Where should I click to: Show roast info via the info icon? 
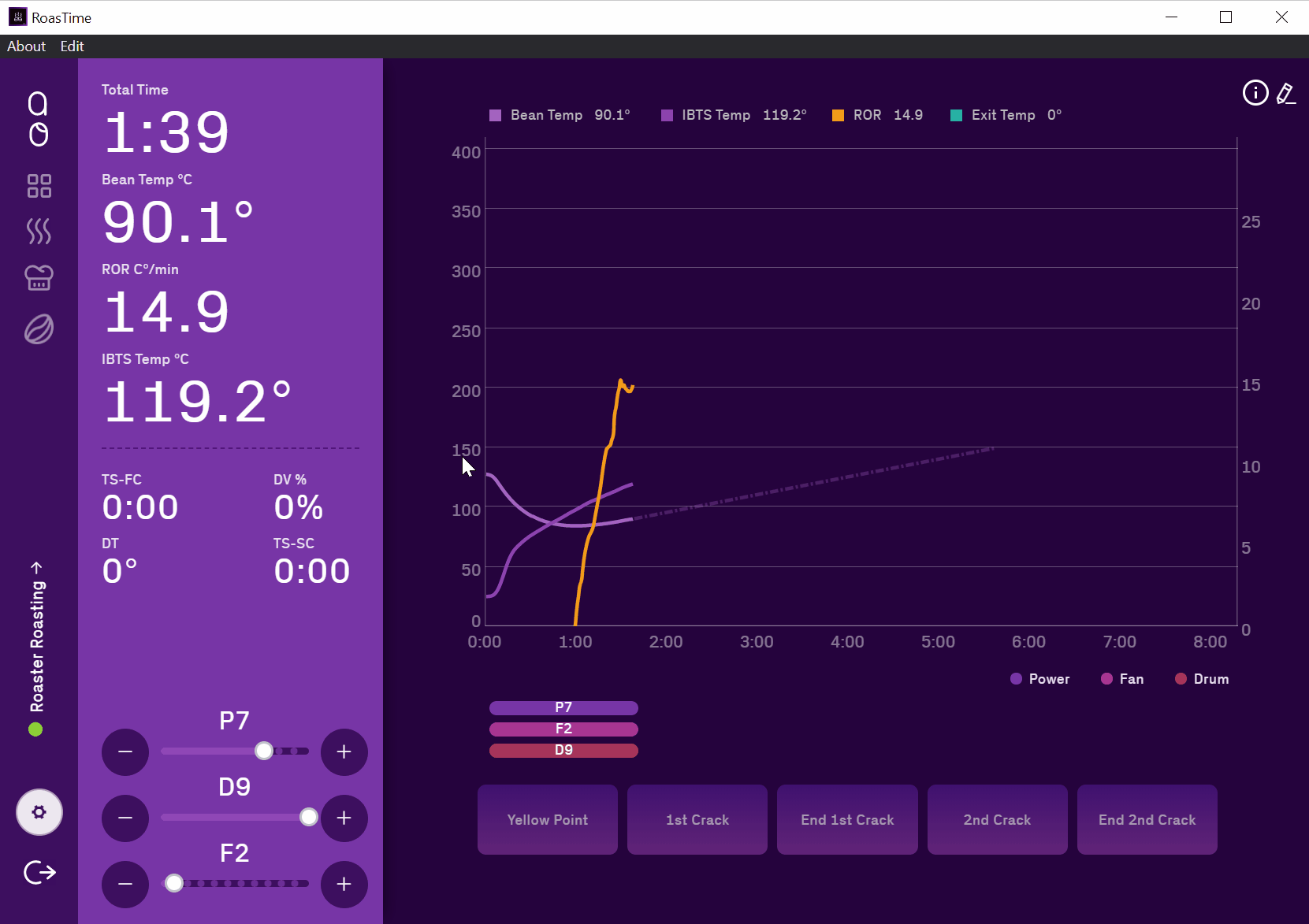point(1255,93)
